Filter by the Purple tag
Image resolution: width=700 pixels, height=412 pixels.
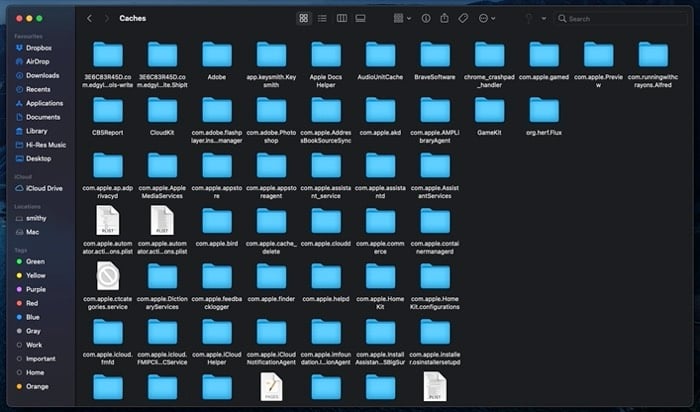(x=31, y=289)
